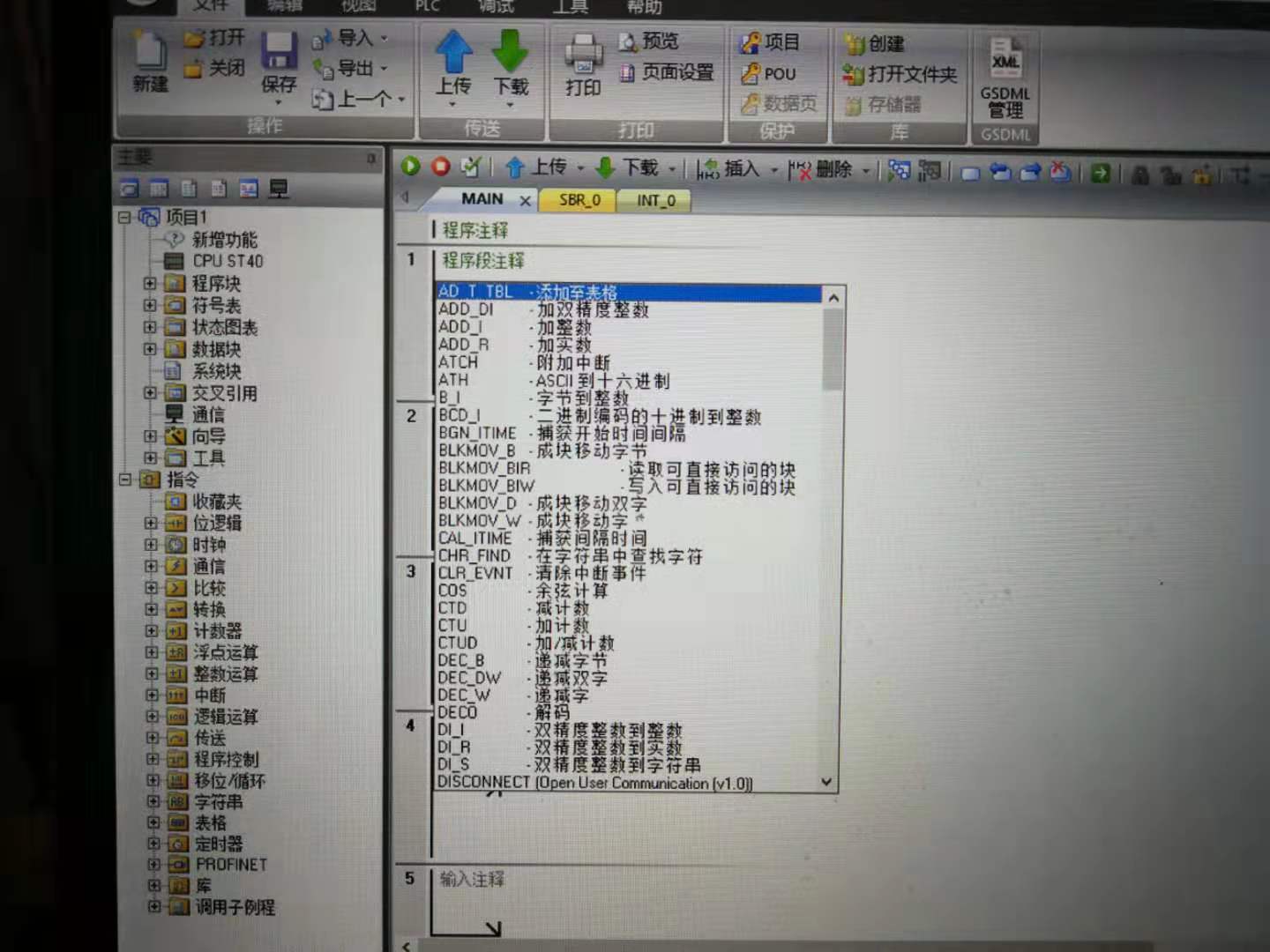Collapse the 指令 (Instructions) tree node

point(125,480)
